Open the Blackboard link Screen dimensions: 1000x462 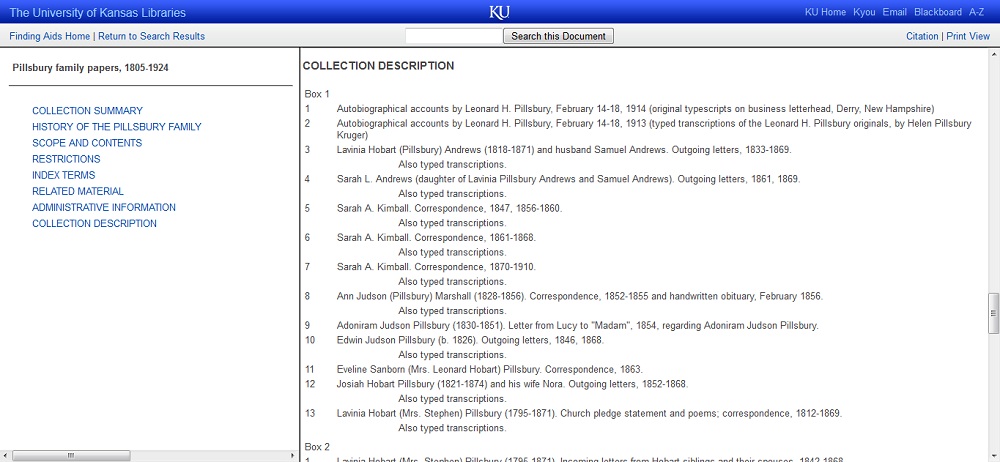938,12
